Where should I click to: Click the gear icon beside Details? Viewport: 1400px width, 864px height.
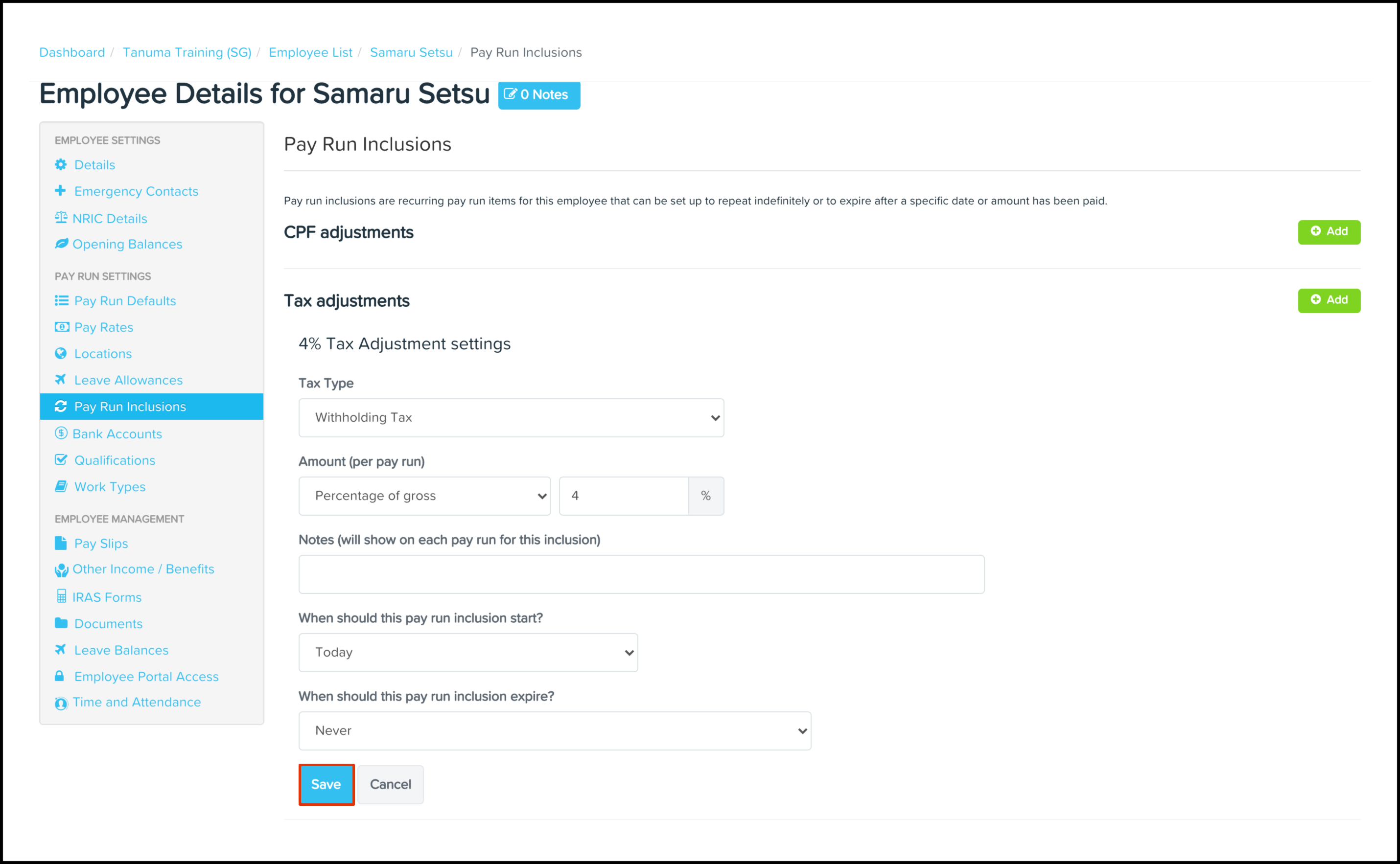click(x=61, y=164)
